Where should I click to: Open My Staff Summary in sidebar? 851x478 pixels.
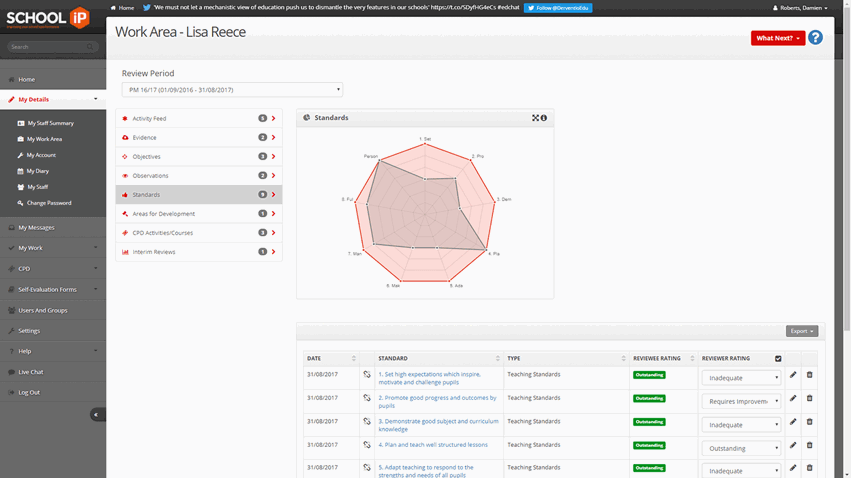[x=50, y=123]
